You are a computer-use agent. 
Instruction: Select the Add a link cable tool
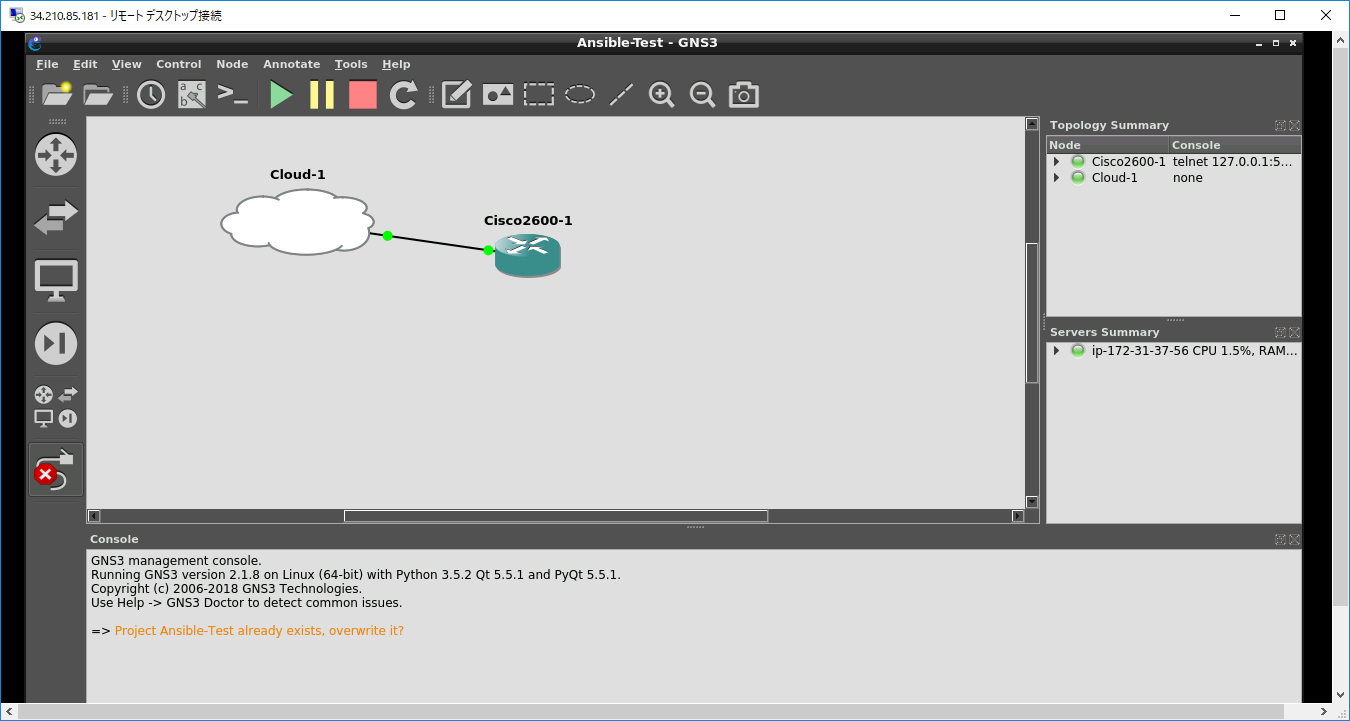click(56, 468)
